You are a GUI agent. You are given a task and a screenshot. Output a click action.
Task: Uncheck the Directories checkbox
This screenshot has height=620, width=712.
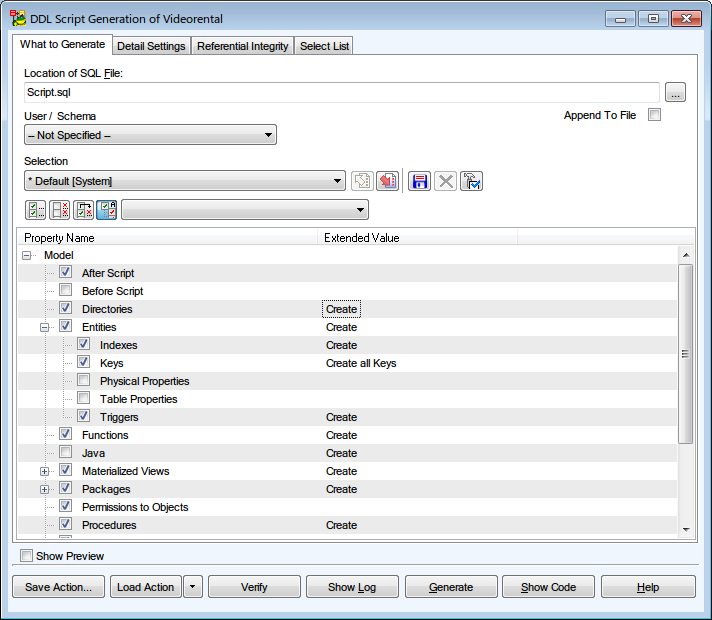(x=65, y=308)
